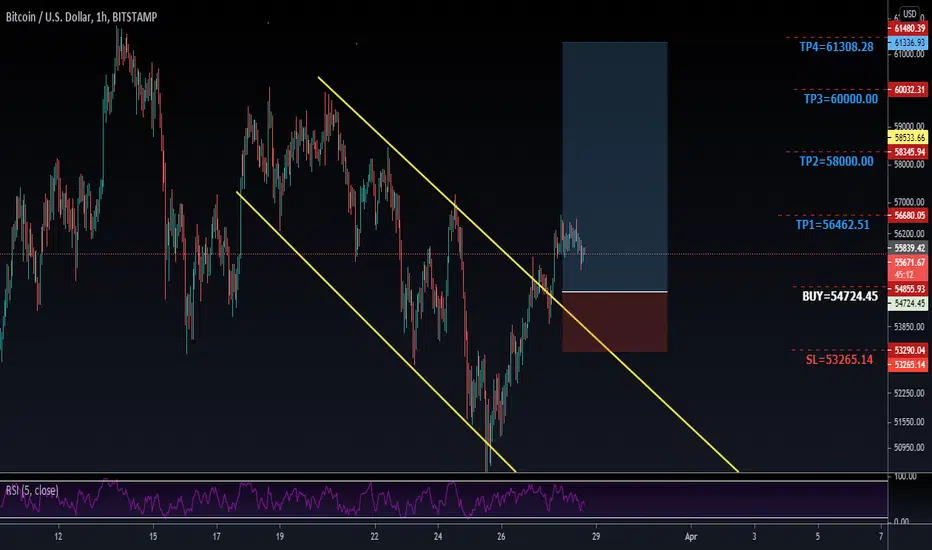
Task: Click the purple RSI line in indicator pane
Action: click(293, 499)
